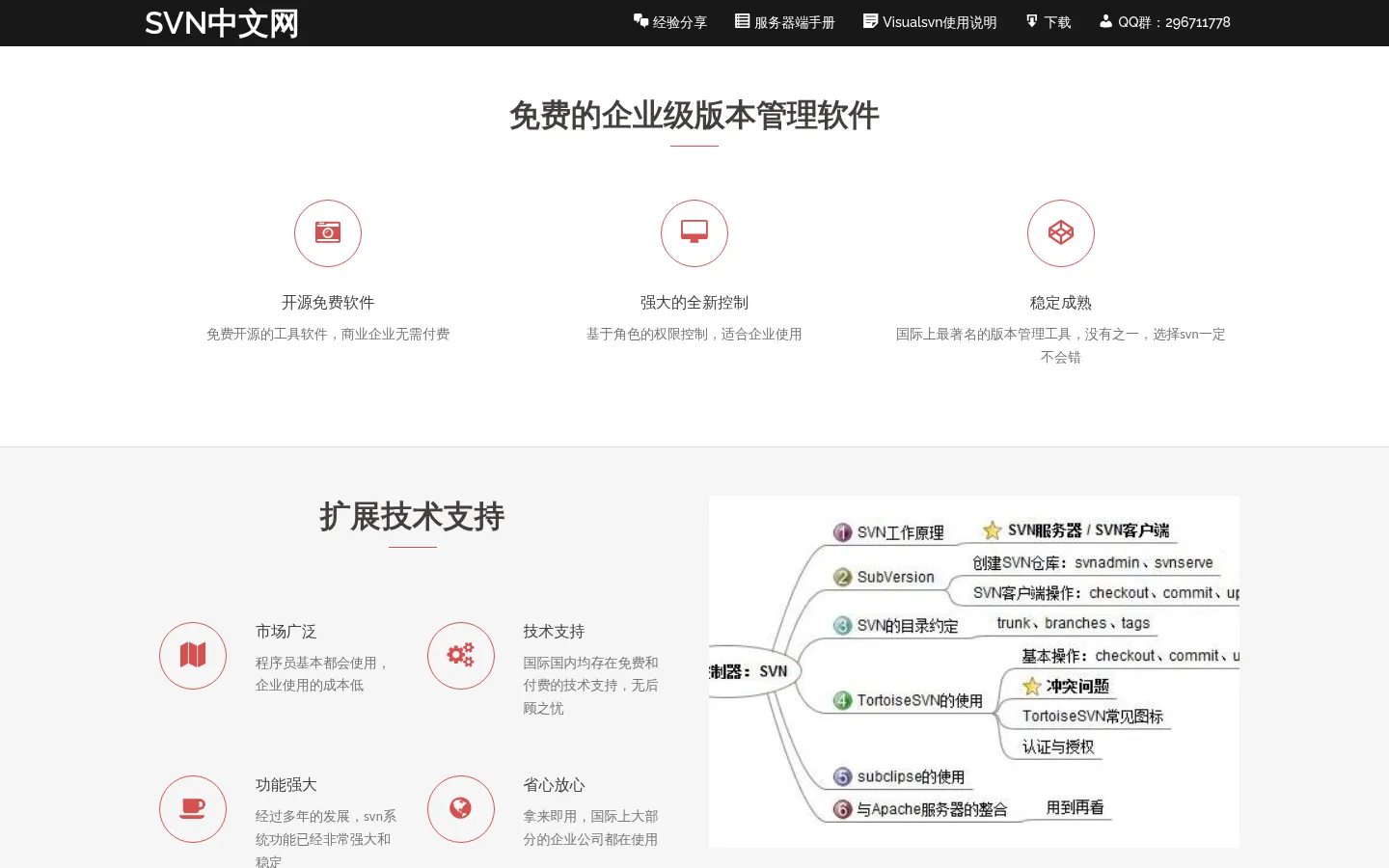Click the codepen cube icon above 稳定成熟
Image resolution: width=1389 pixels, height=868 pixels.
click(x=1061, y=233)
